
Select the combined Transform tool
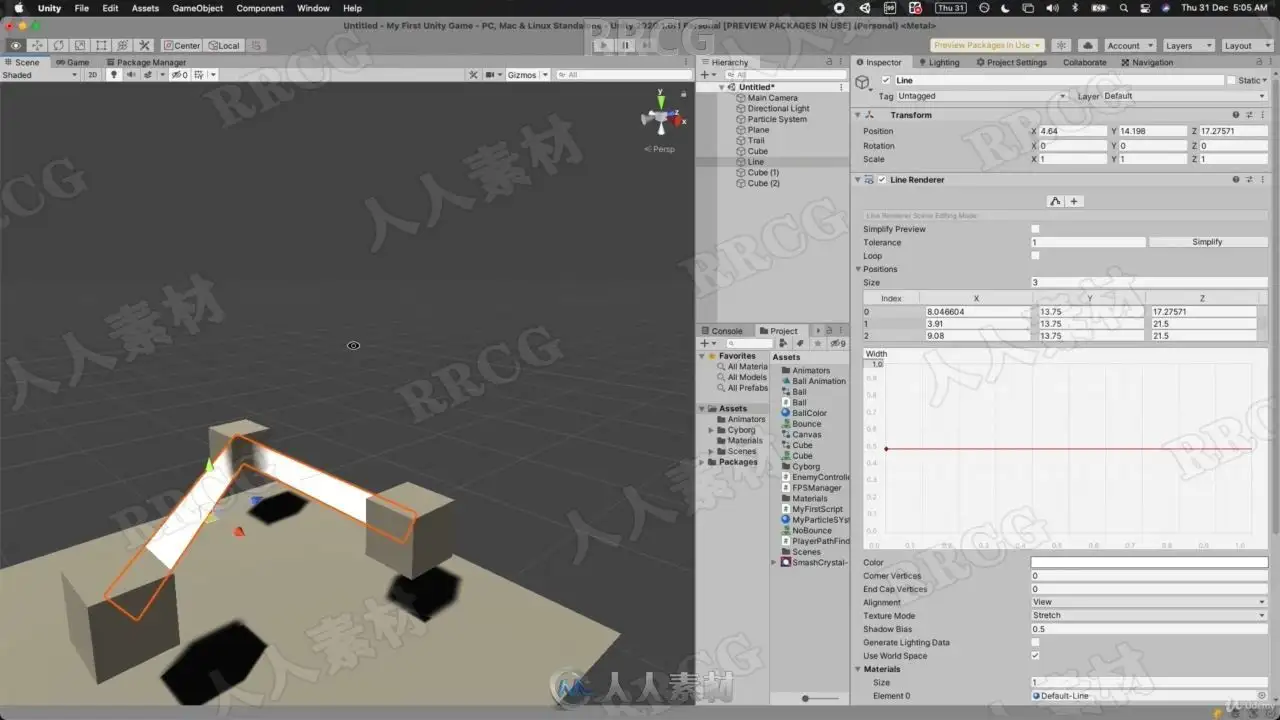122,45
